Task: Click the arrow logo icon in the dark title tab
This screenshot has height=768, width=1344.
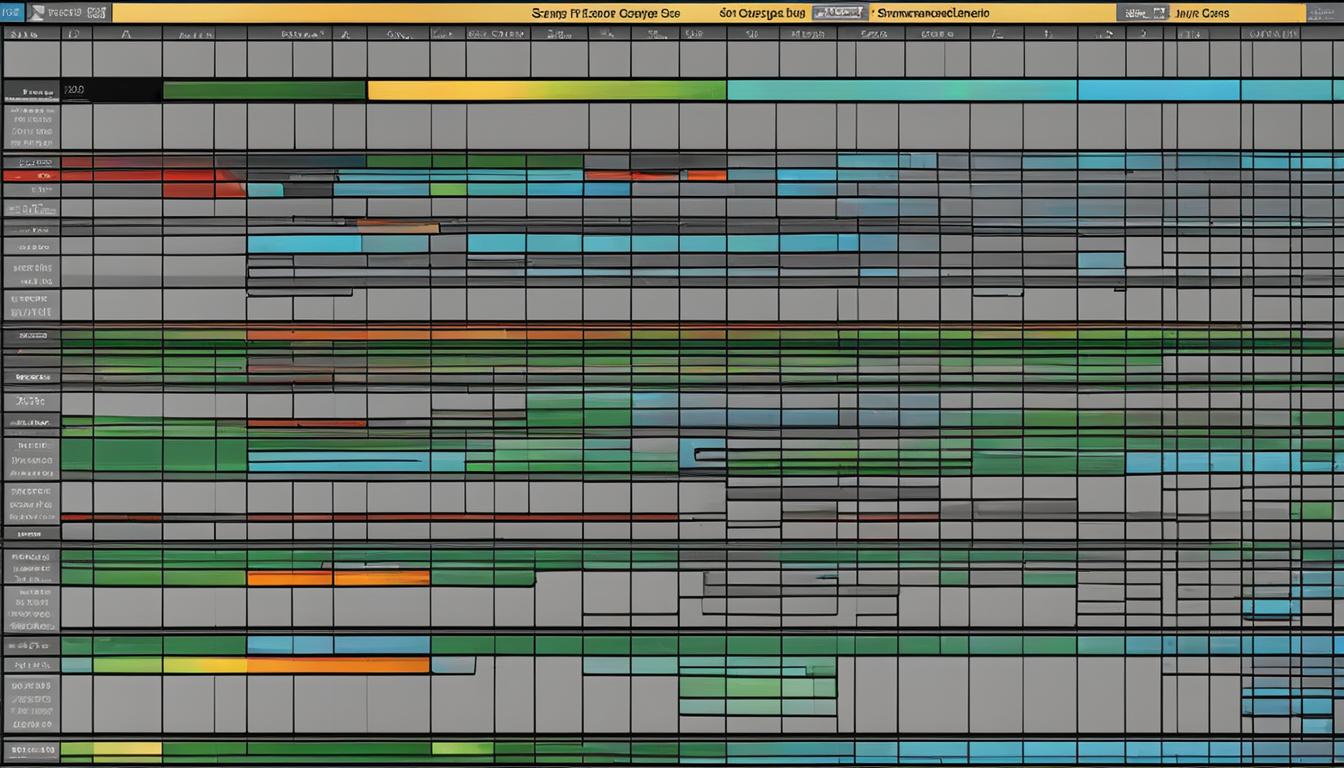Action: pos(36,13)
